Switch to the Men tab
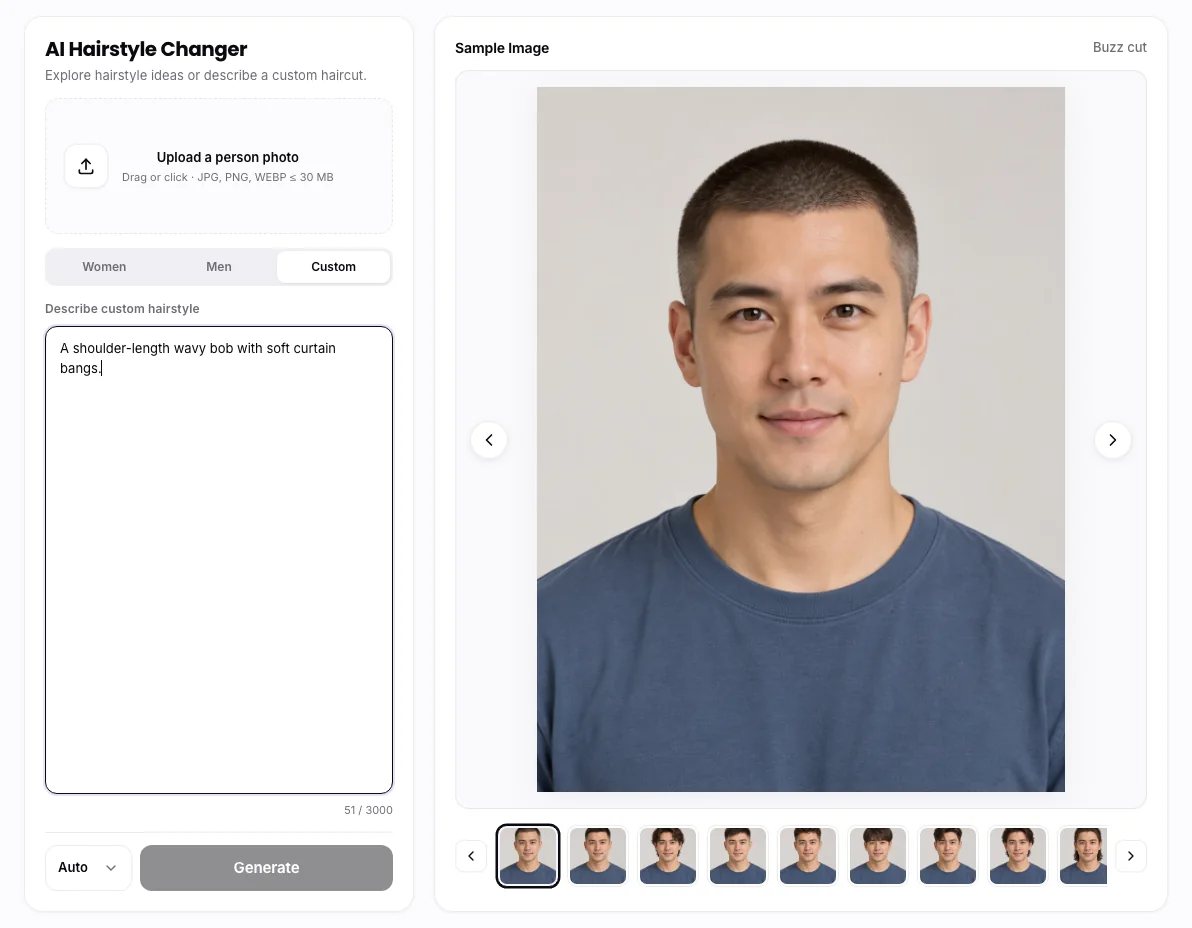 coord(219,267)
